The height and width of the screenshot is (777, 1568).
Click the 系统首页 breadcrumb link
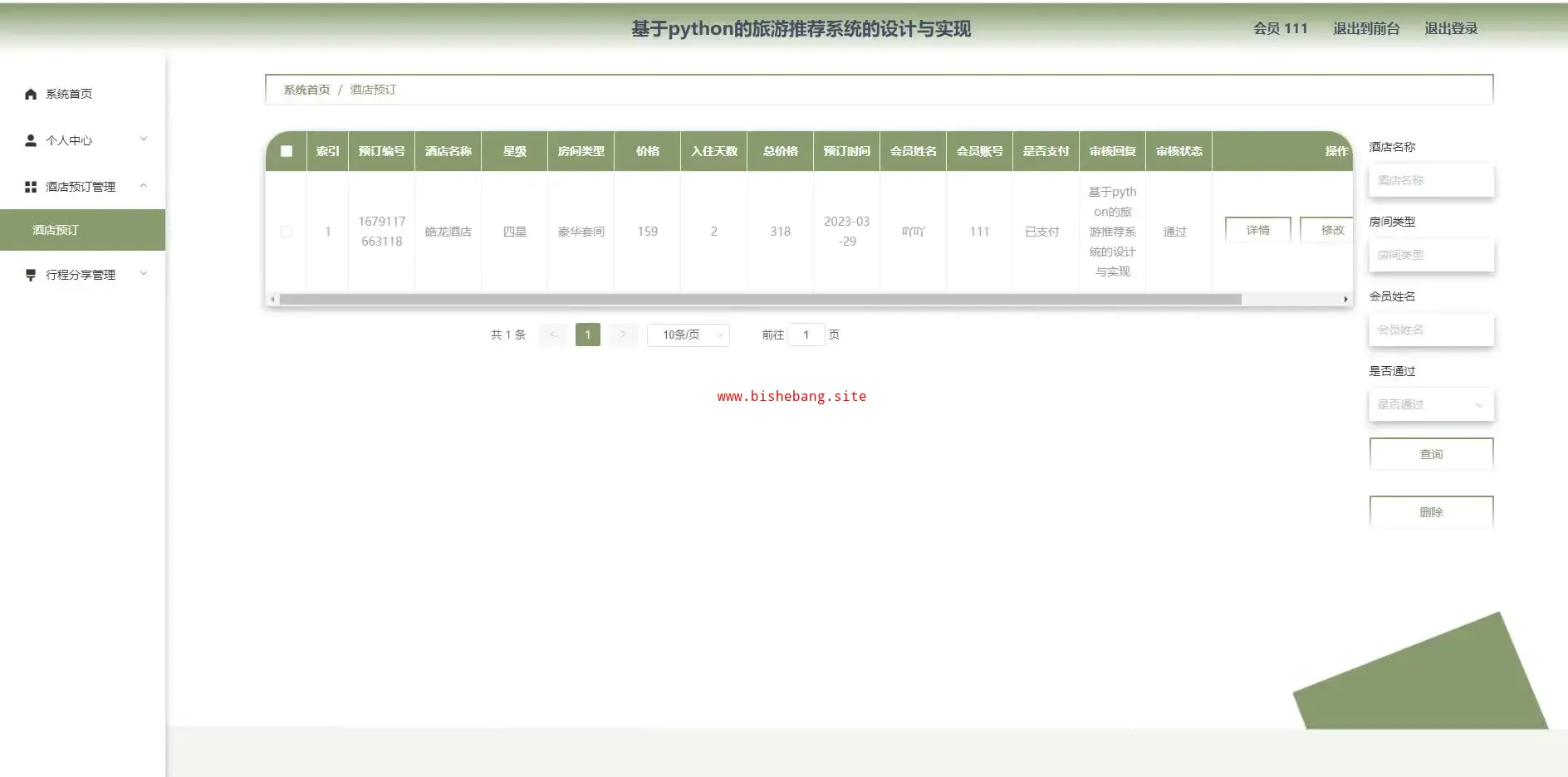pos(306,90)
